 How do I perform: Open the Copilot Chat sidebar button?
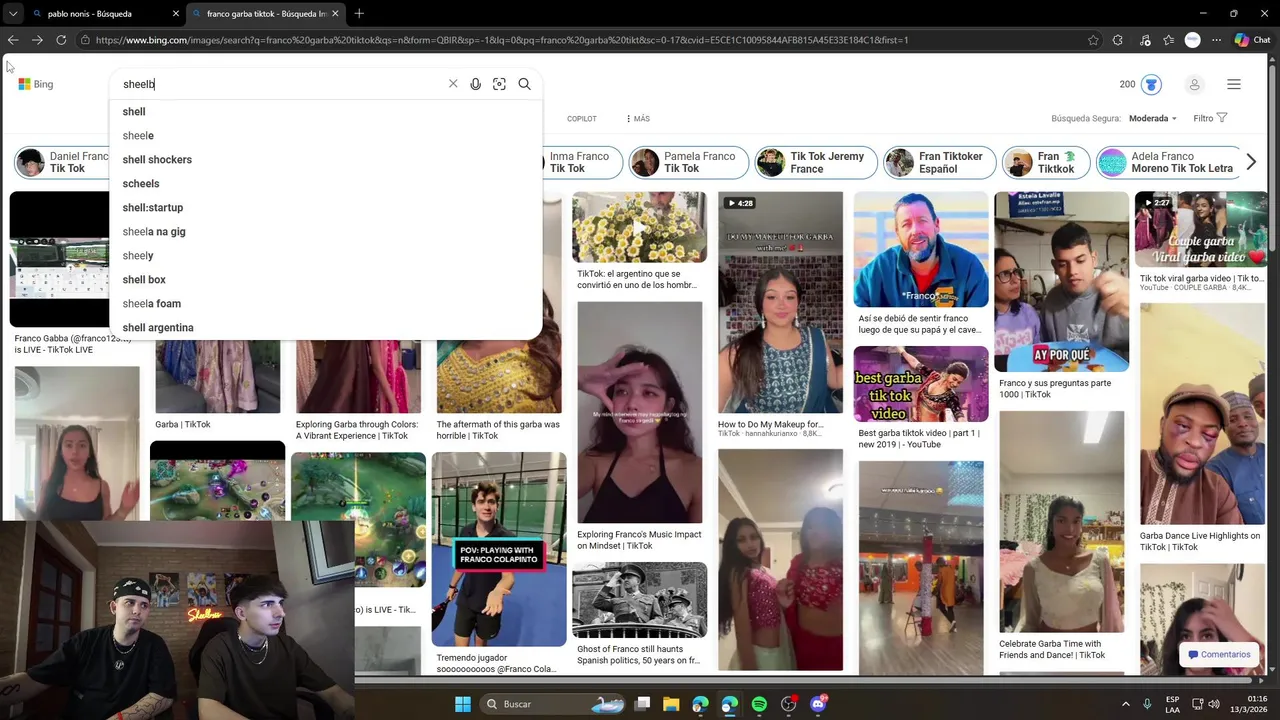[x=1252, y=40]
